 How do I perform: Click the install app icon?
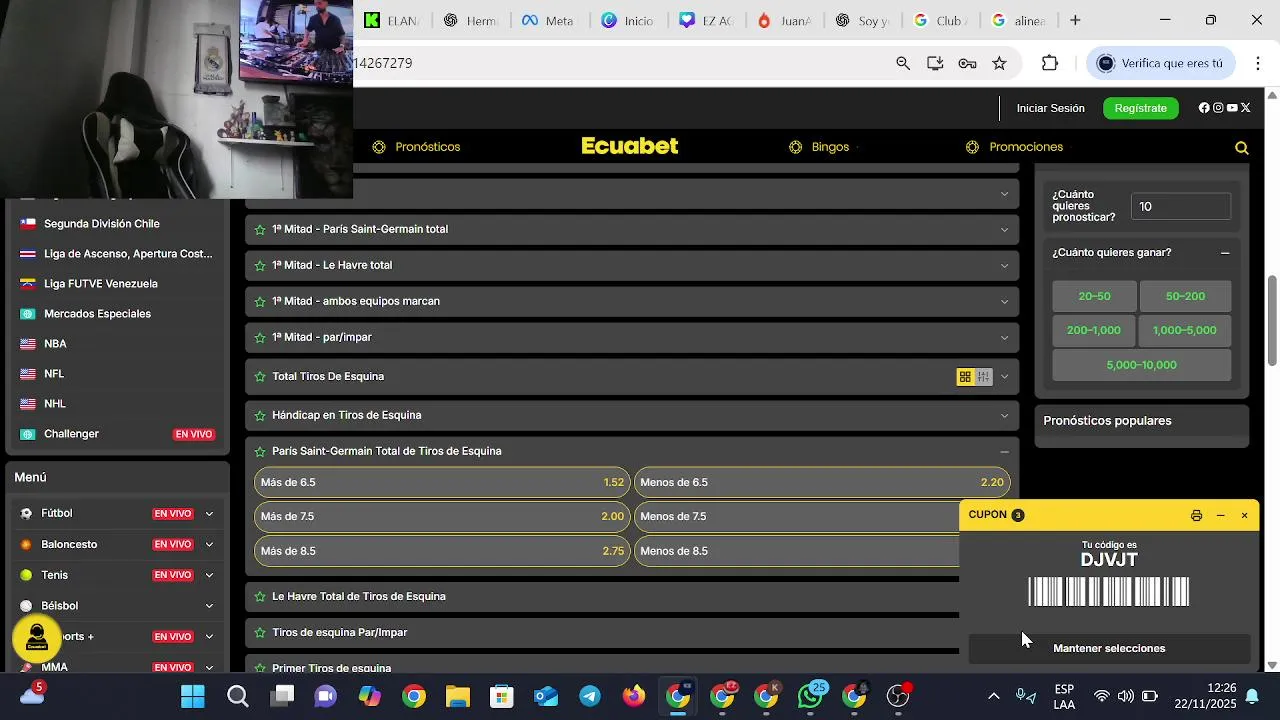pos(935,63)
